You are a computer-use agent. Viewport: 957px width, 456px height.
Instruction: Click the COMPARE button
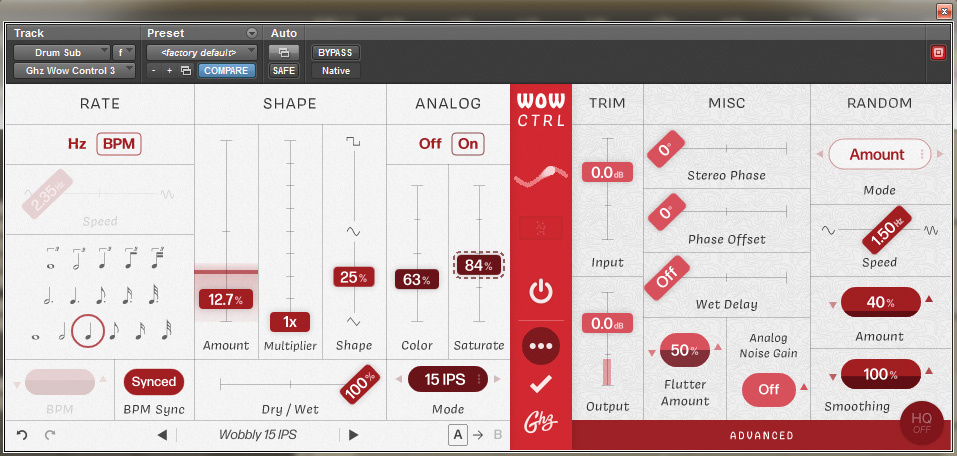226,71
